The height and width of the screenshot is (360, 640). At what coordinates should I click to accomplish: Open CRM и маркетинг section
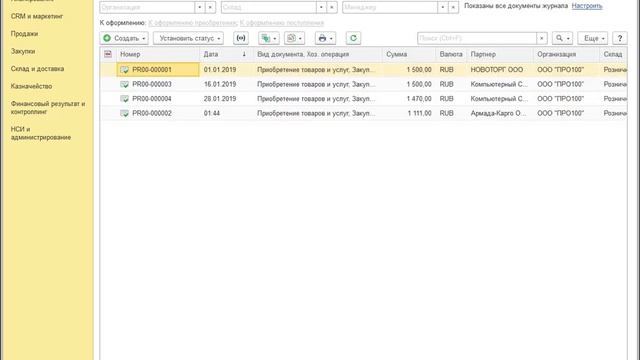click(37, 16)
